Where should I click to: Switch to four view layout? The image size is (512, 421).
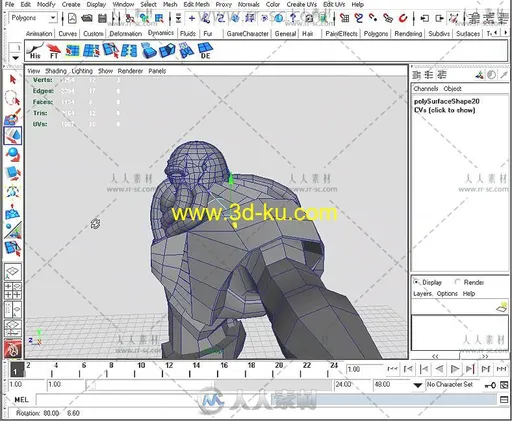(13, 291)
